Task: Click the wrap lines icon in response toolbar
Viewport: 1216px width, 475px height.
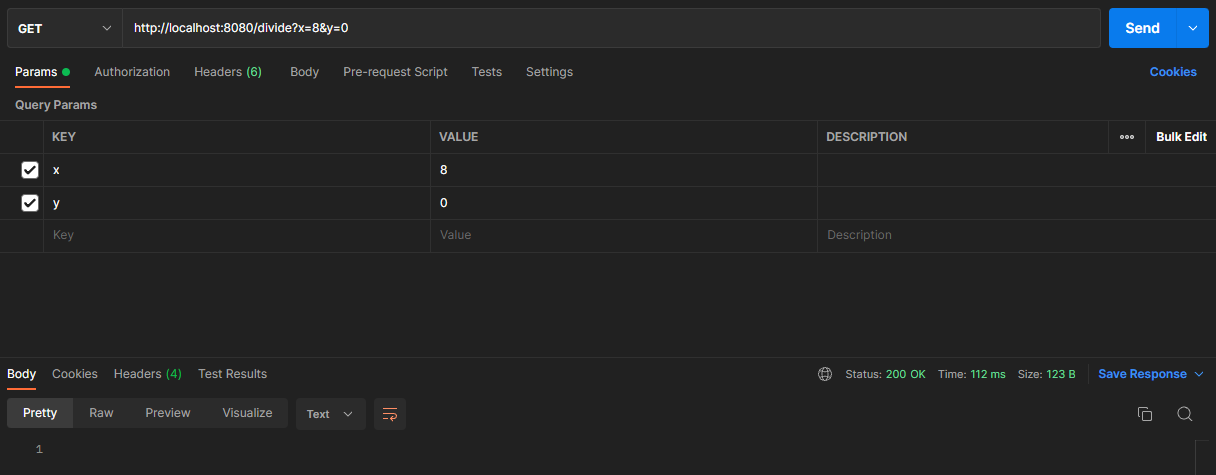Action: [x=390, y=414]
